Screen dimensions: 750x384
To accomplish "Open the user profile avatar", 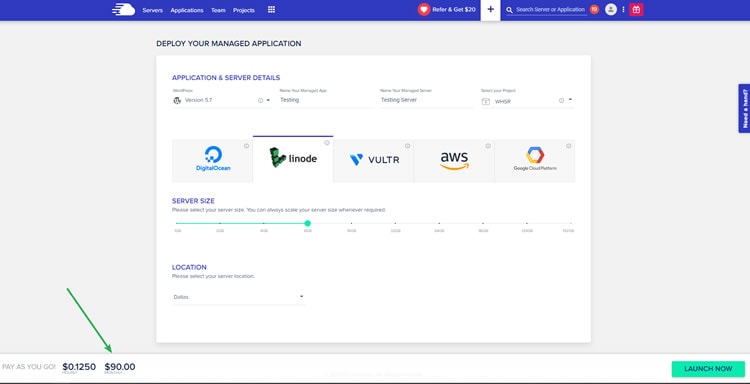I will pos(611,10).
